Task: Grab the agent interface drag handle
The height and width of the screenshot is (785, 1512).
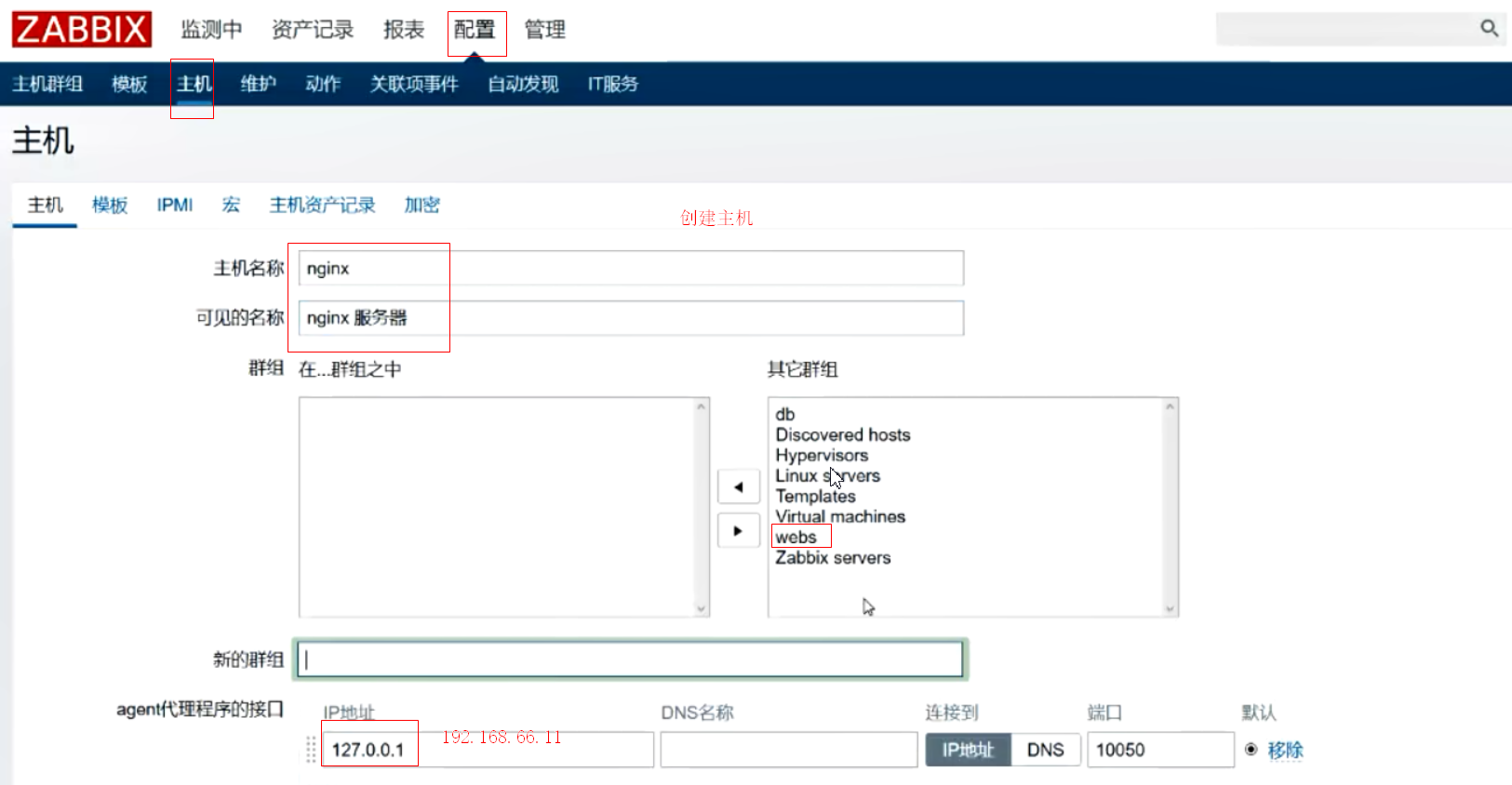Action: (x=311, y=749)
